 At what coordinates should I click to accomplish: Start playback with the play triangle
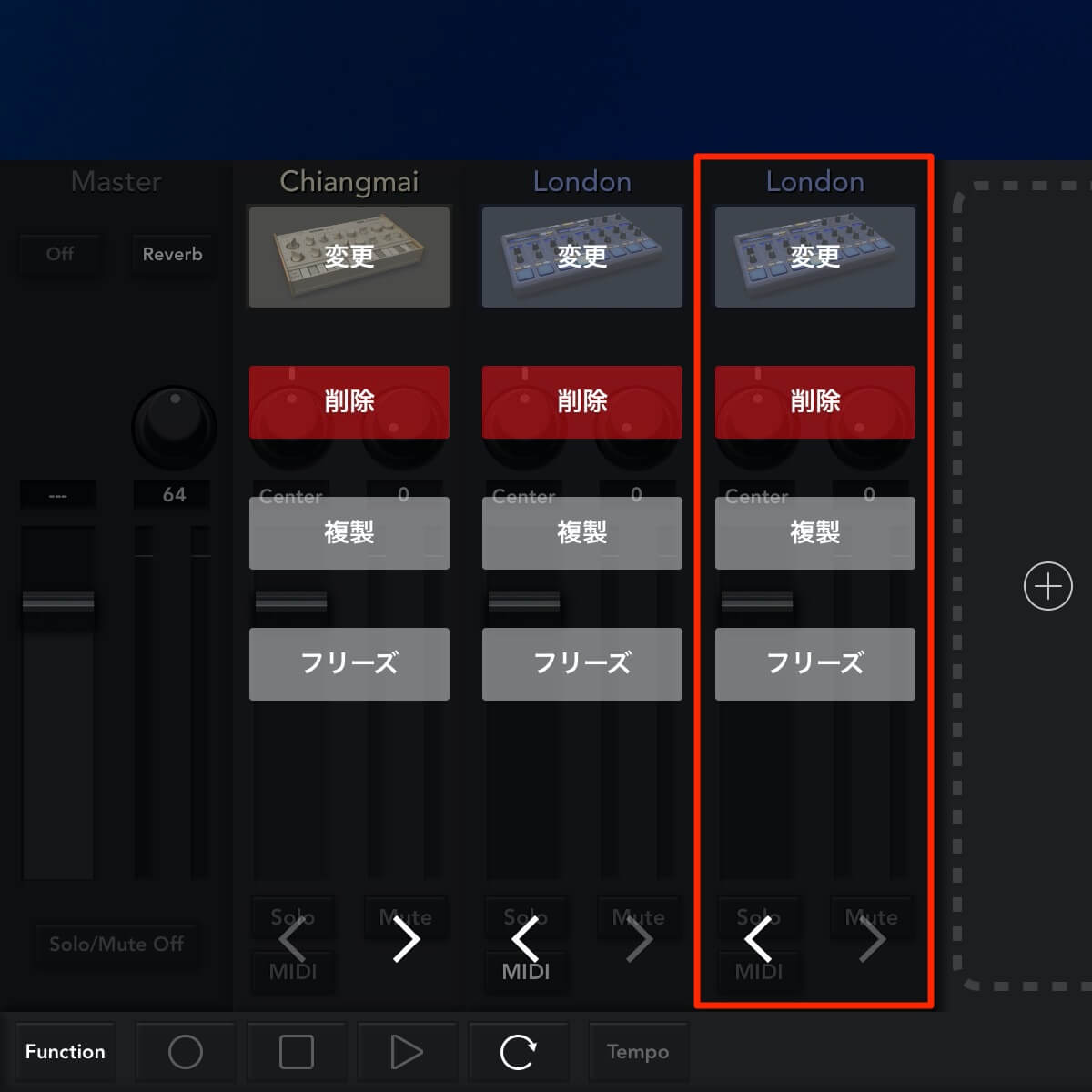407,1052
